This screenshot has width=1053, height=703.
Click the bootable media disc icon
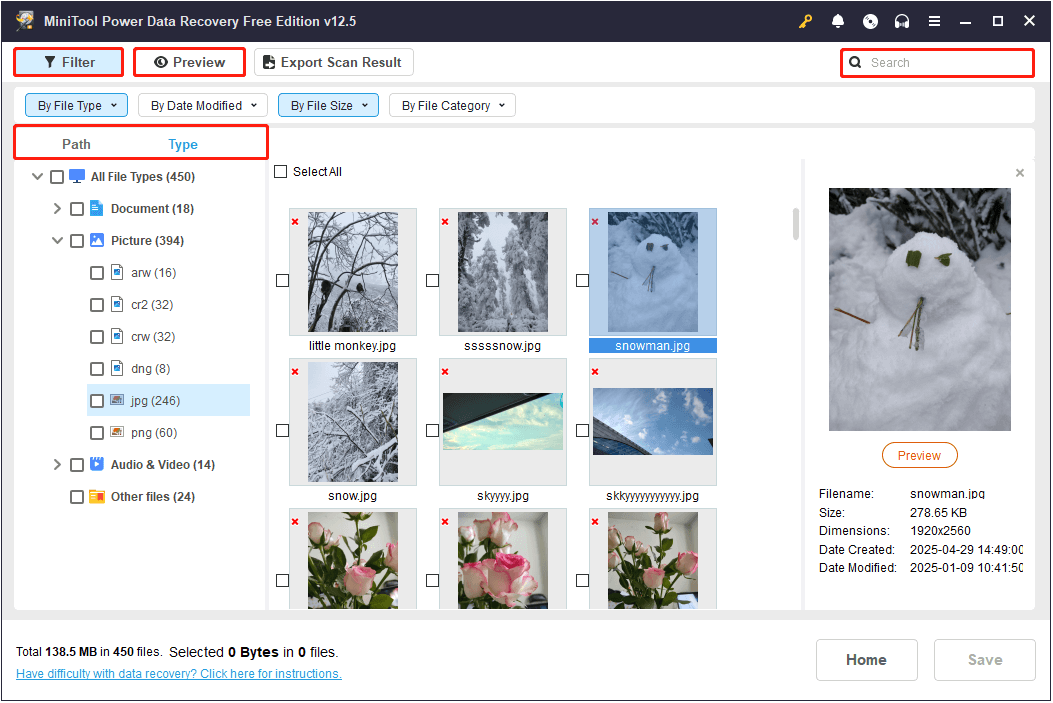click(x=870, y=20)
